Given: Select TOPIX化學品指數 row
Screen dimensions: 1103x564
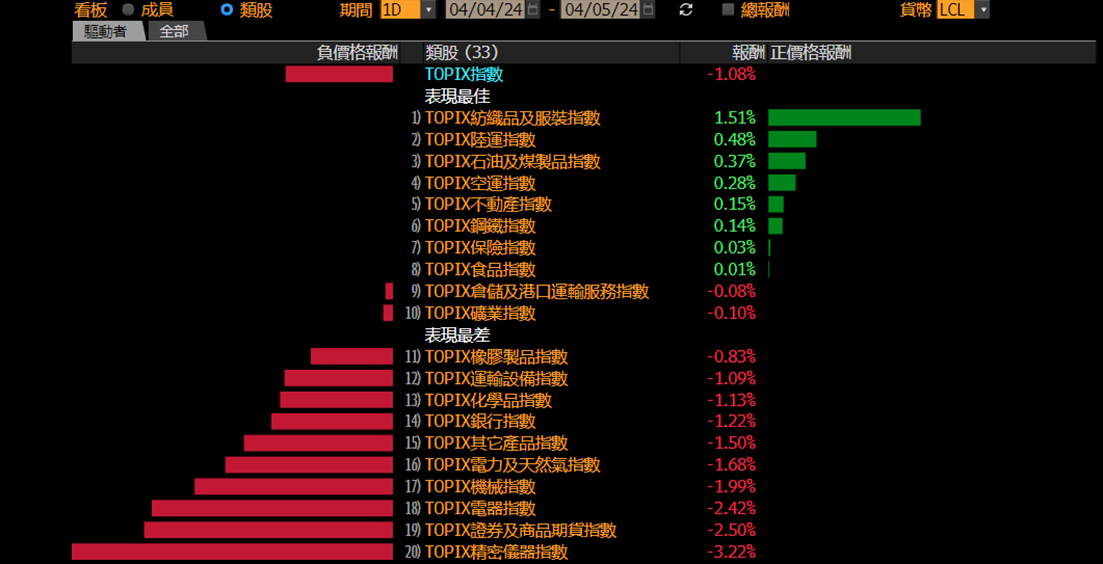Looking at the screenshot, I should pyautogui.click(x=488, y=400).
